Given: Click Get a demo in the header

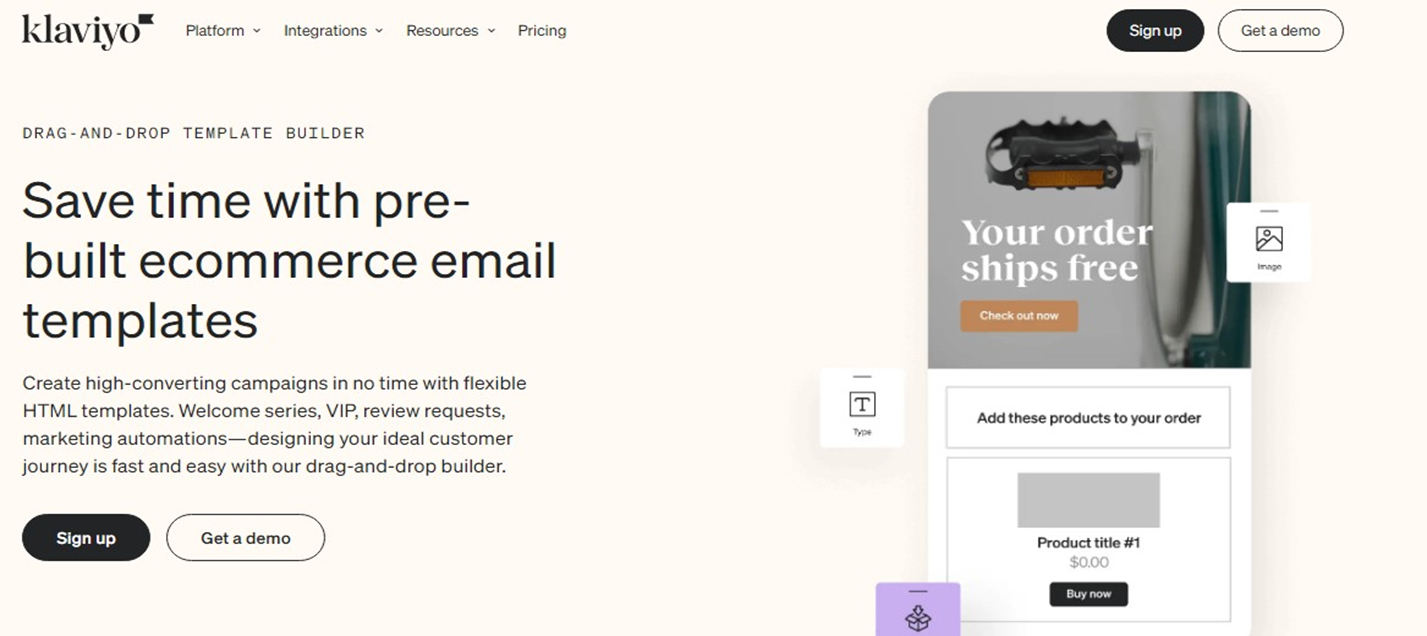Looking at the screenshot, I should click(x=1280, y=30).
